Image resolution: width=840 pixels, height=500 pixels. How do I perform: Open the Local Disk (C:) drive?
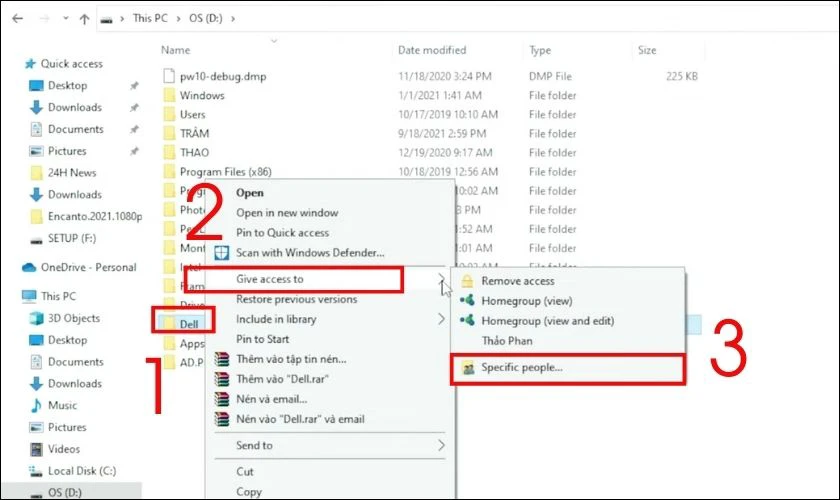click(x=82, y=471)
